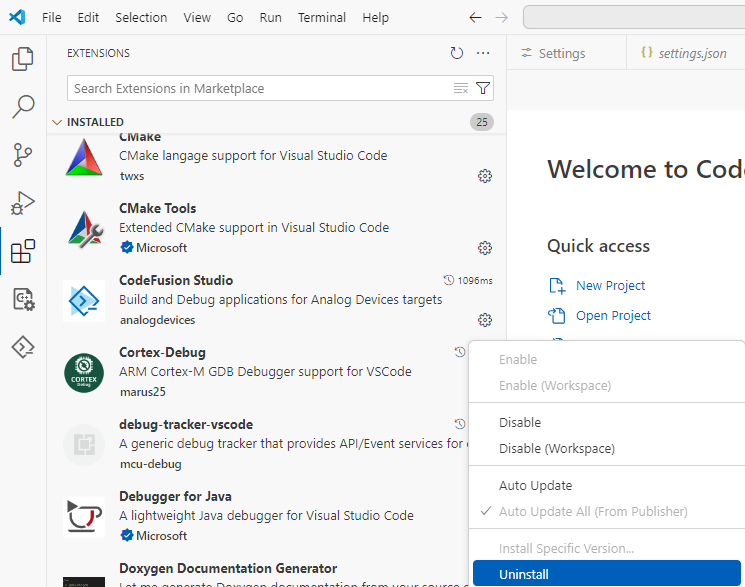Viewport: 745px width, 587px height.
Task: Toggle Auto Update All (From Publisher)
Action: pyautogui.click(x=607, y=512)
